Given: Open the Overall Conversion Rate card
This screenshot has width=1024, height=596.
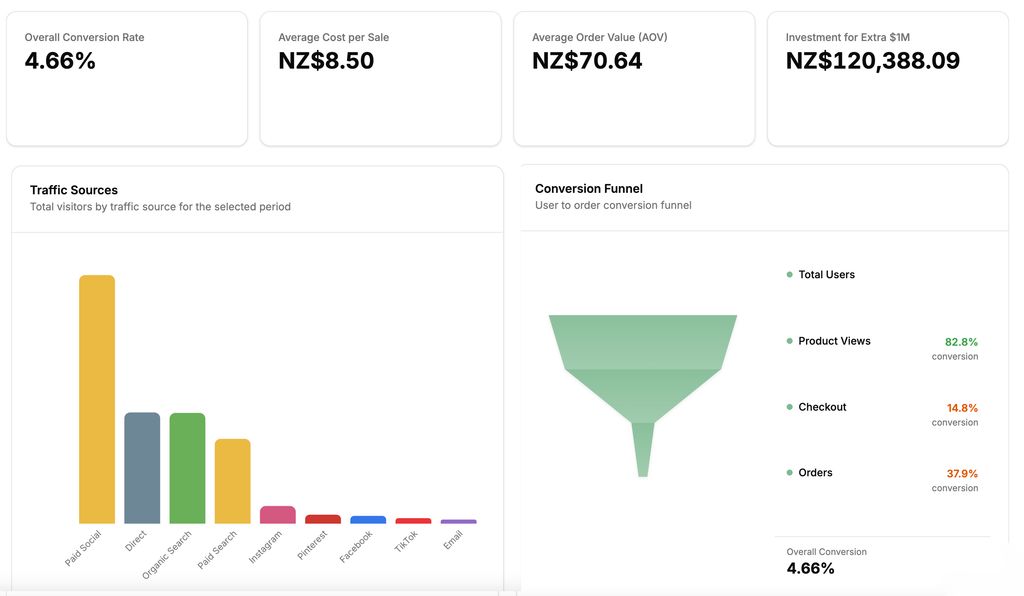Looking at the screenshot, I should pos(127,78).
